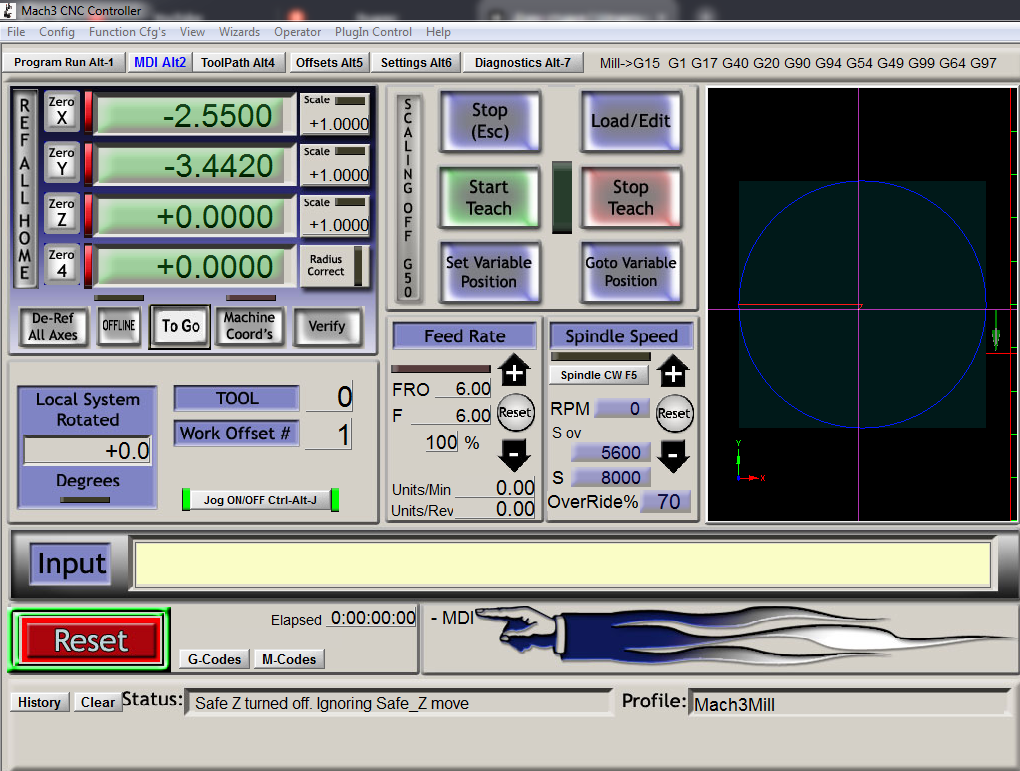
Task: Decrease feed rate with minus arrow
Action: pos(514,453)
